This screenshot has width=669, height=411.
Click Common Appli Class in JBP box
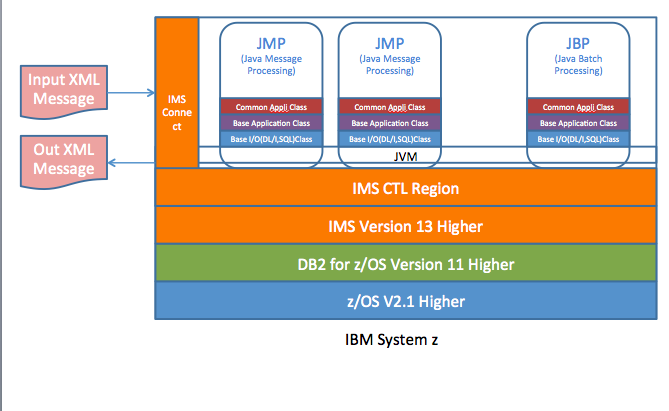click(x=578, y=107)
